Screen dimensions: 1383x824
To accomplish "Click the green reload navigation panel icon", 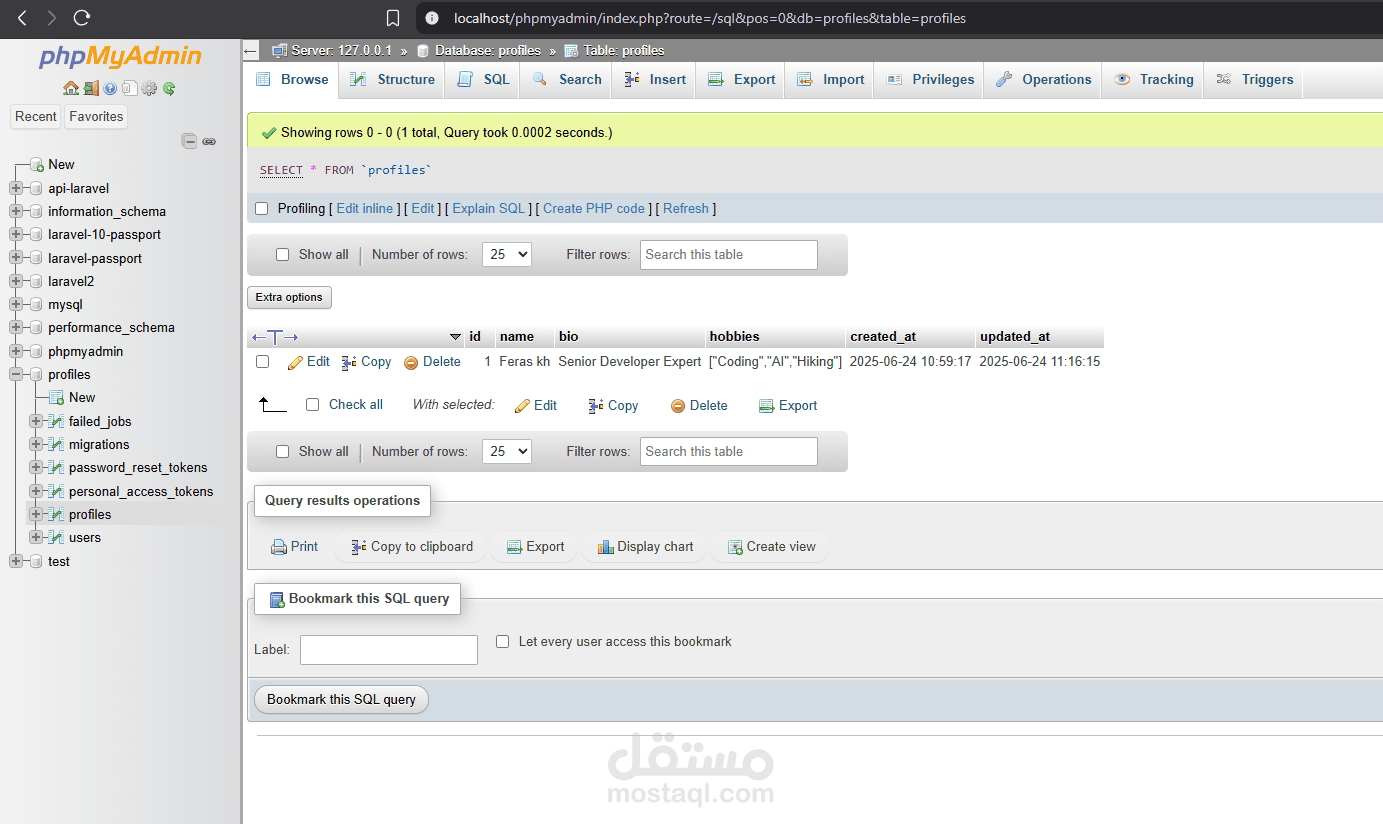I will coord(169,88).
